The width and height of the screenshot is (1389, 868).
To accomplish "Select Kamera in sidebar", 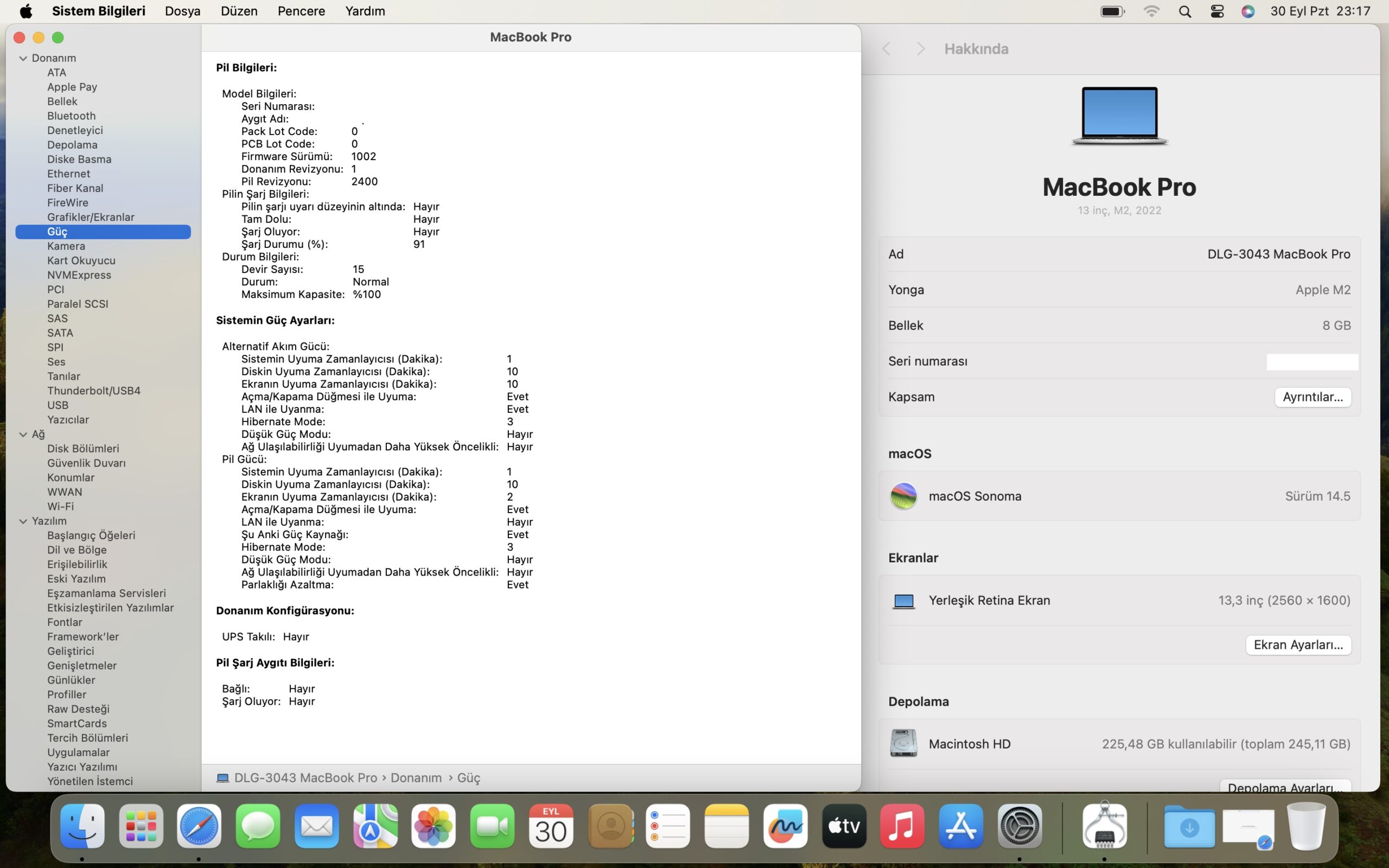I will (66, 246).
